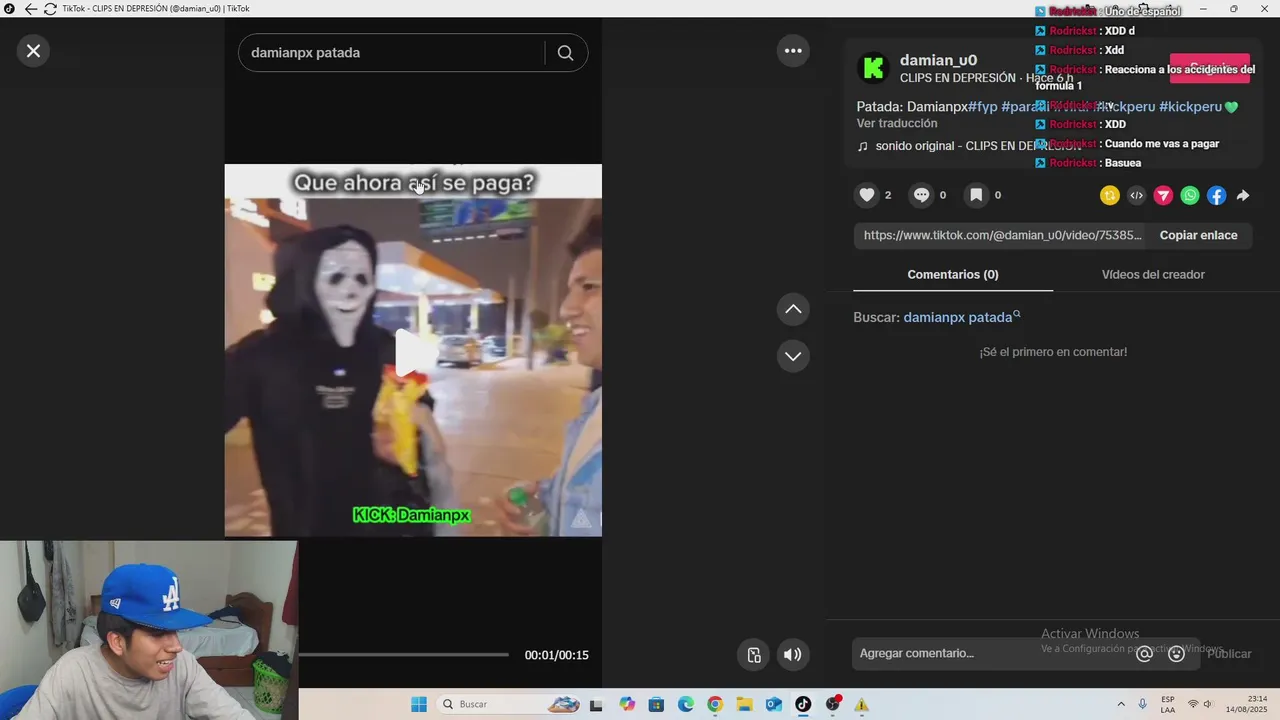Go back with the browser arrow
Viewport: 1280px width, 720px height.
point(30,9)
